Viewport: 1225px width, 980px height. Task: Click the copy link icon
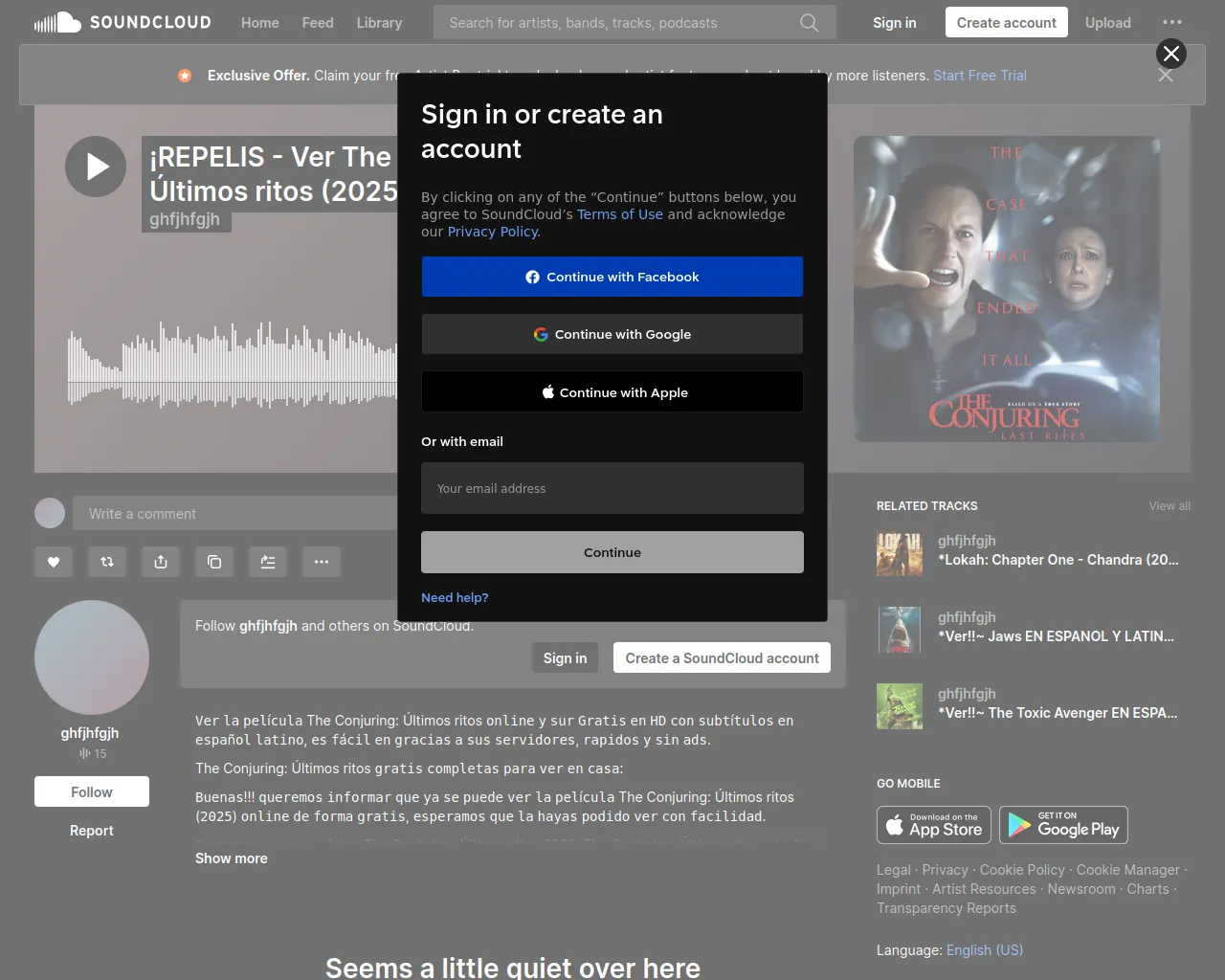[214, 562]
